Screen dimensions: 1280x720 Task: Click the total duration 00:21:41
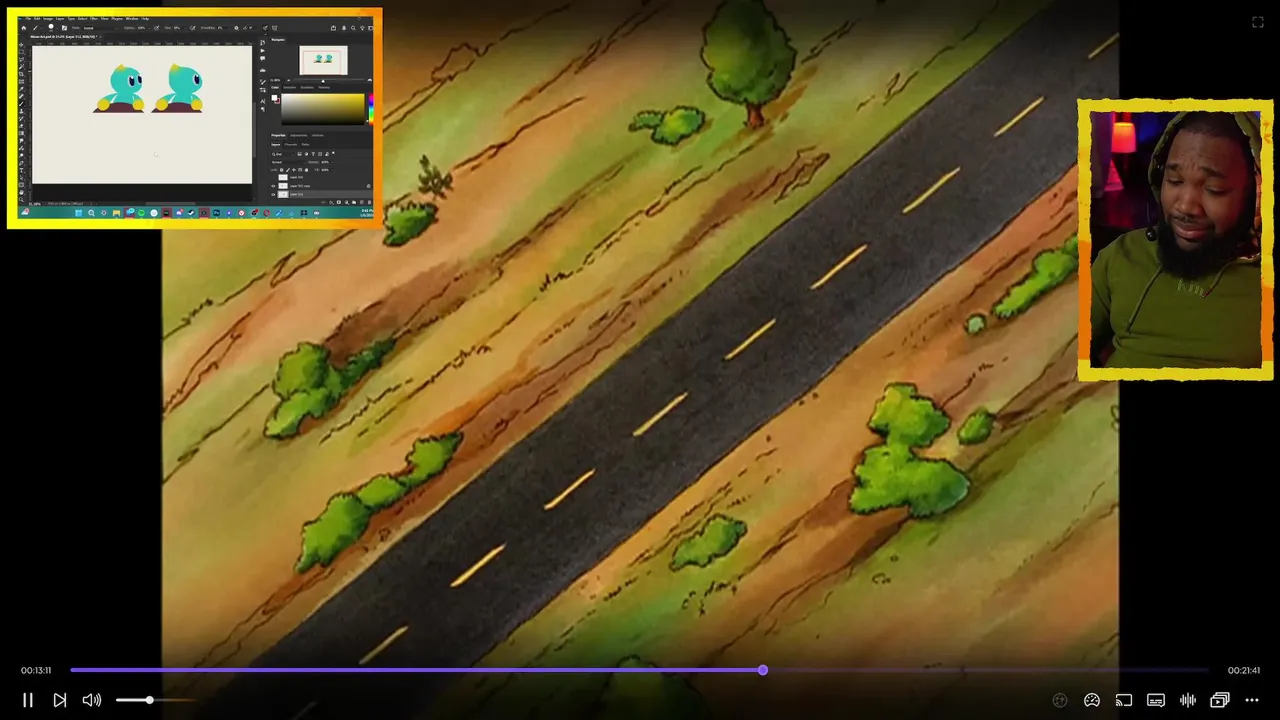(x=1244, y=670)
